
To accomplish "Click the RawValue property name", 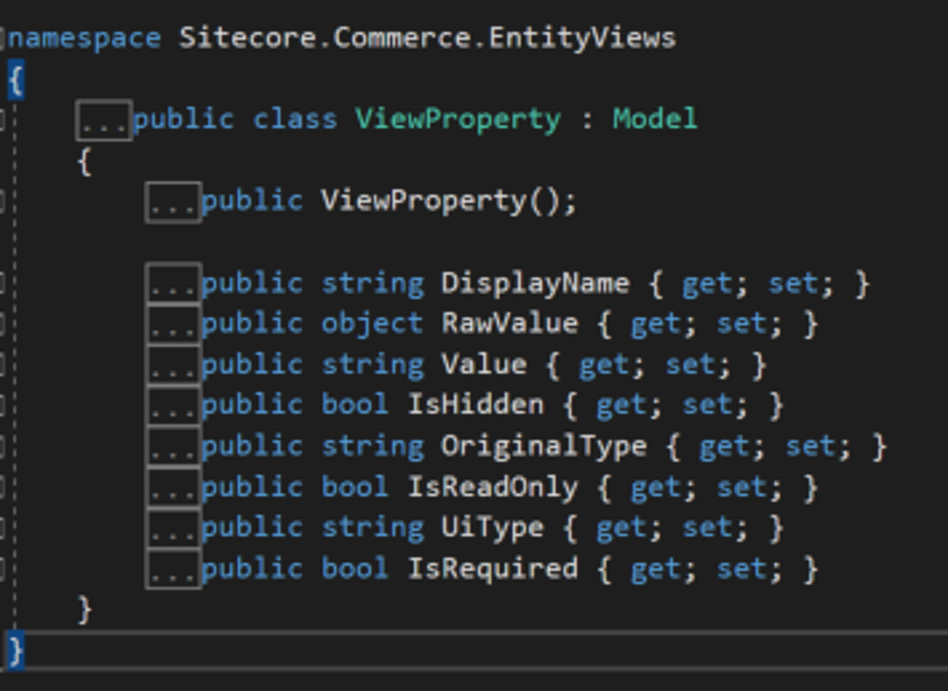I will click(510, 323).
